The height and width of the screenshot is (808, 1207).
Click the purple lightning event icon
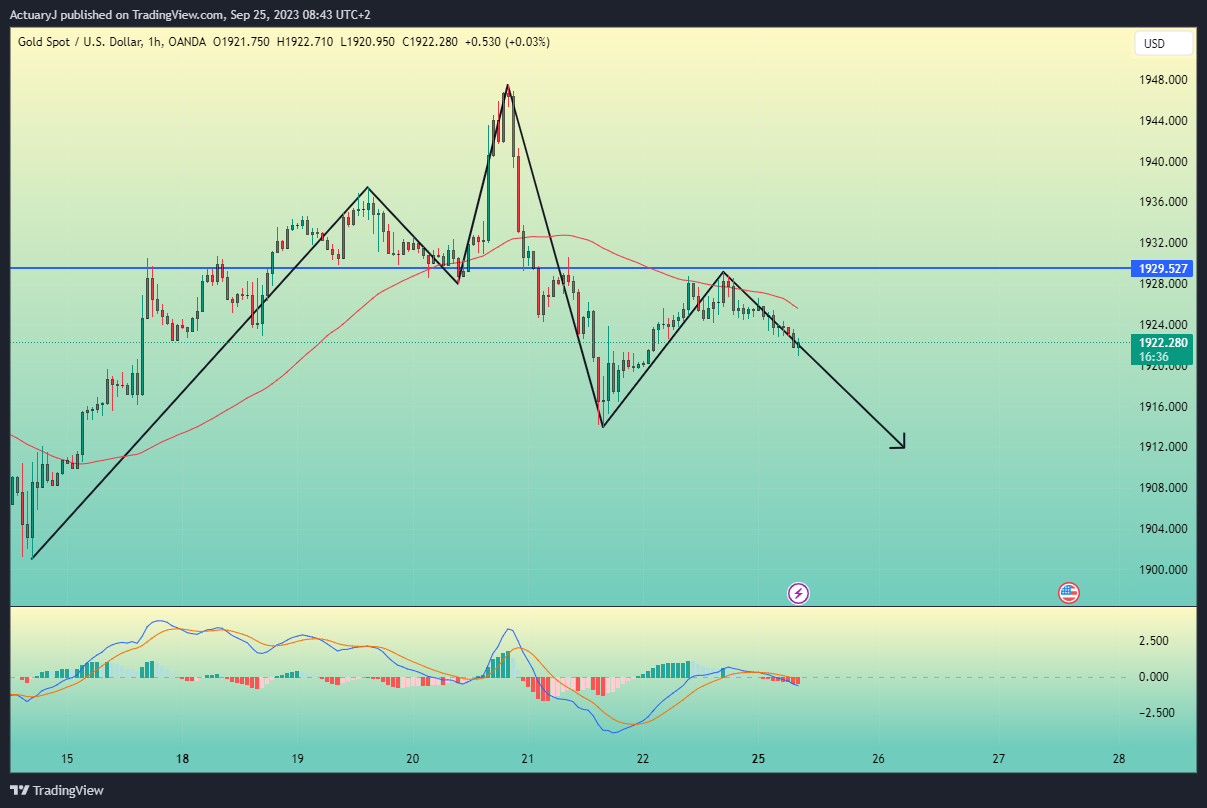(799, 593)
